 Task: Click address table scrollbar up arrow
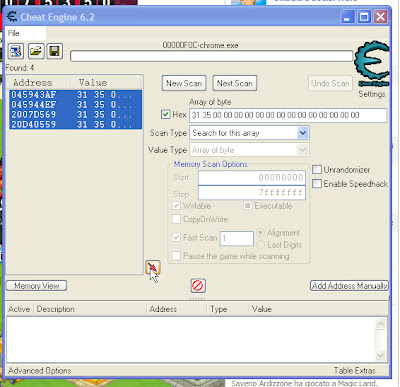coord(380,323)
